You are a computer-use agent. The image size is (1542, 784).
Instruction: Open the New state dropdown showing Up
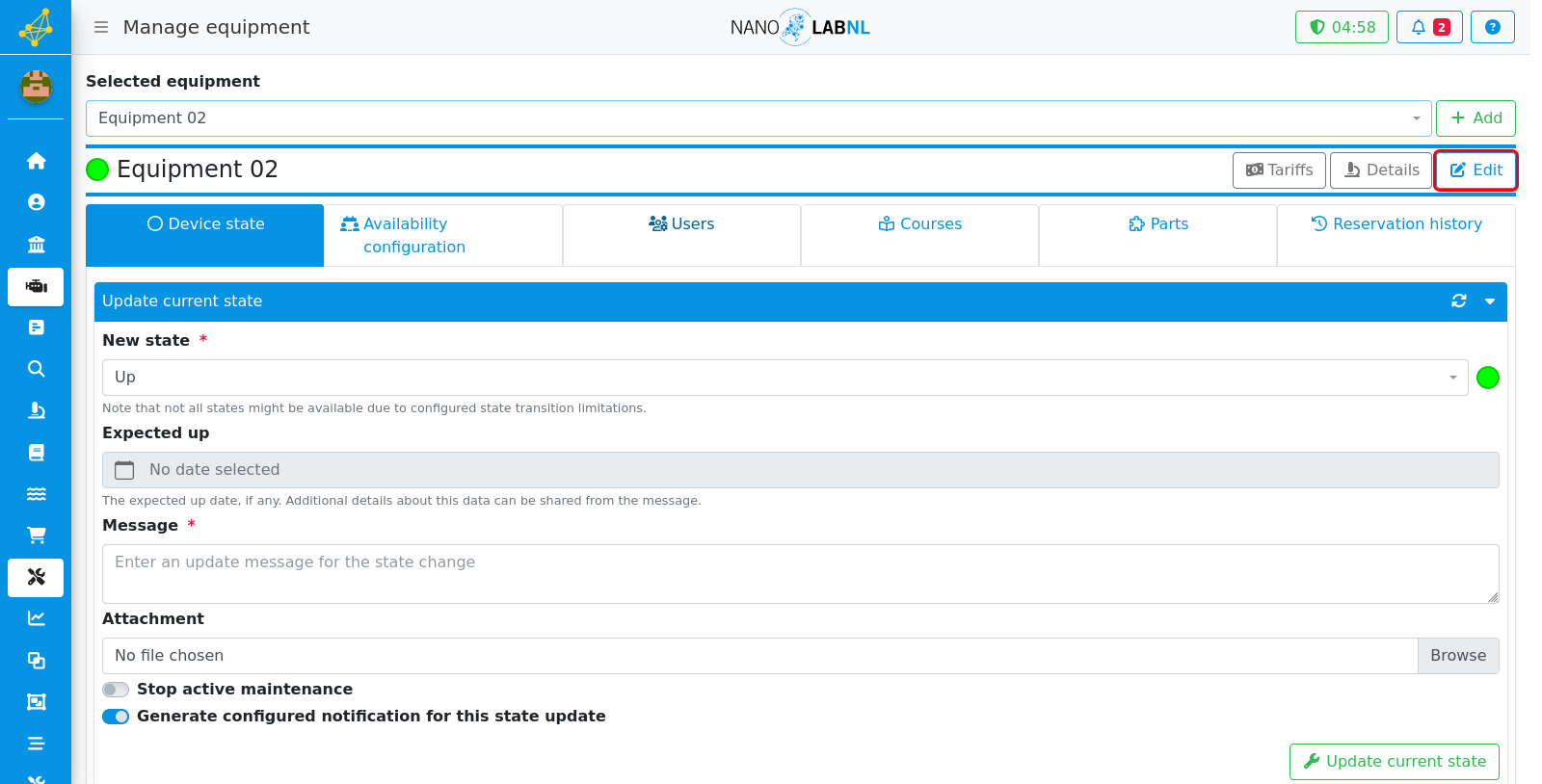tap(784, 378)
